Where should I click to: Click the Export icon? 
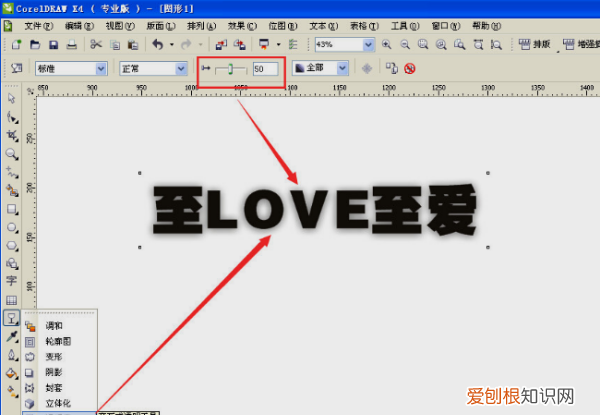(x=240, y=45)
